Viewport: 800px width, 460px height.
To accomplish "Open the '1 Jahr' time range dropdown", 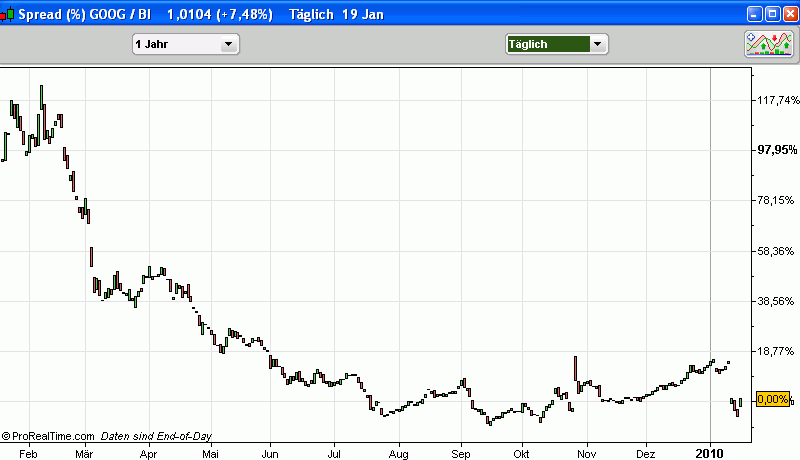I will pos(186,44).
